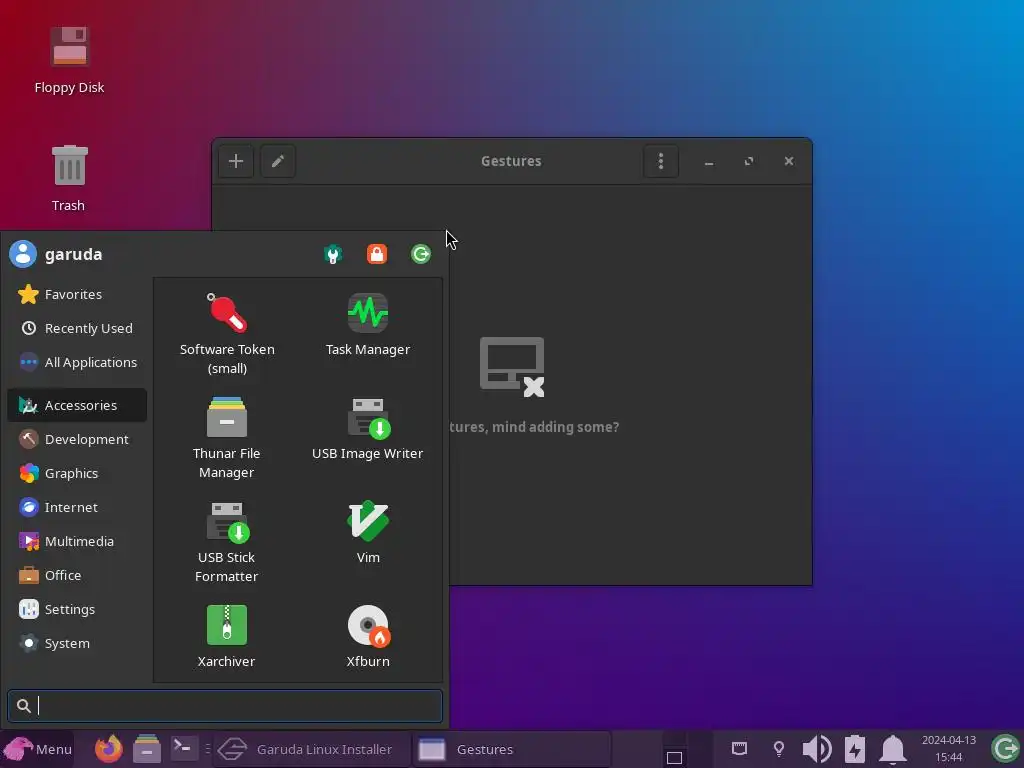This screenshot has width=1024, height=768.
Task: Open Multimedia category
Action: coord(77,541)
